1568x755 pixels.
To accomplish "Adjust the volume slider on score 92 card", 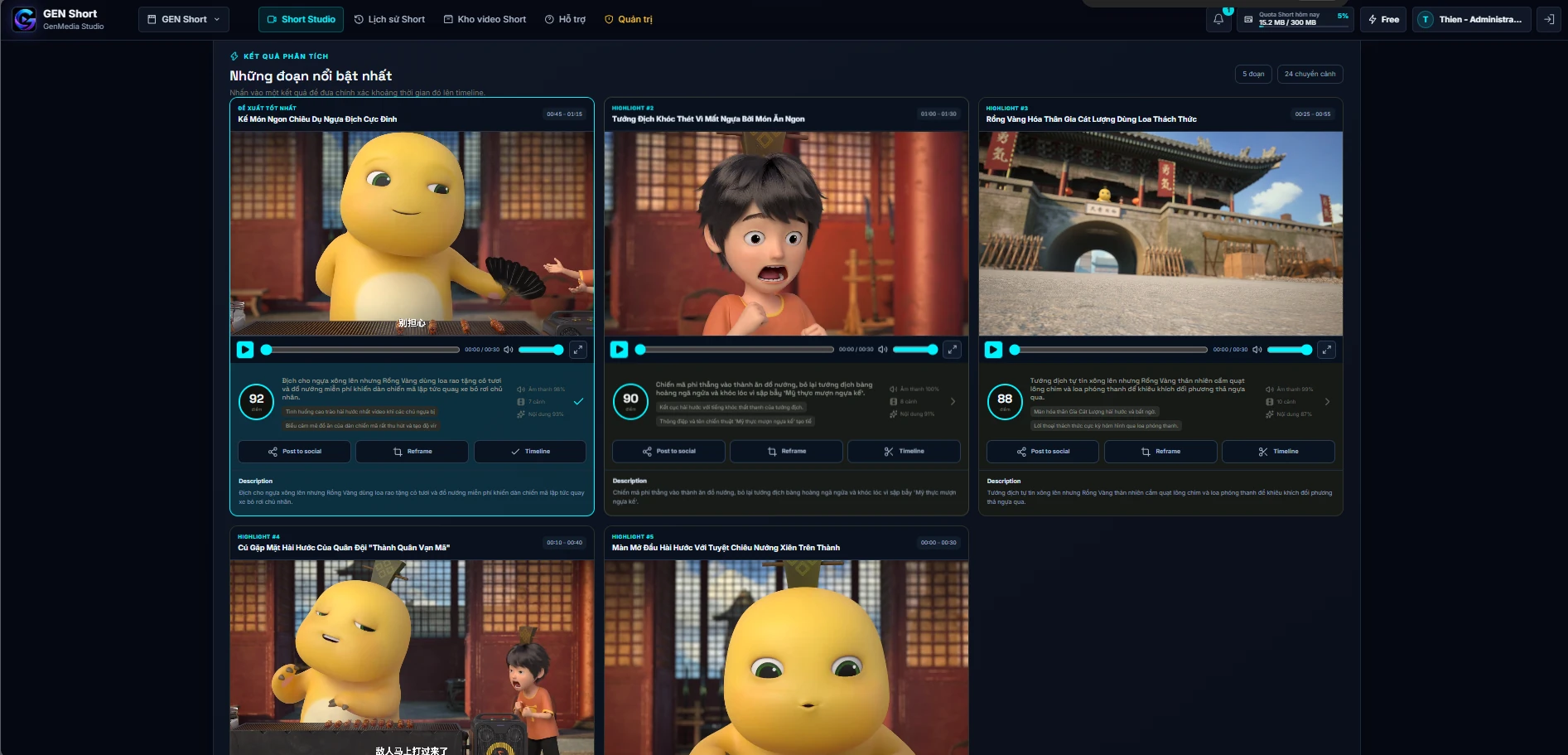I will point(541,350).
